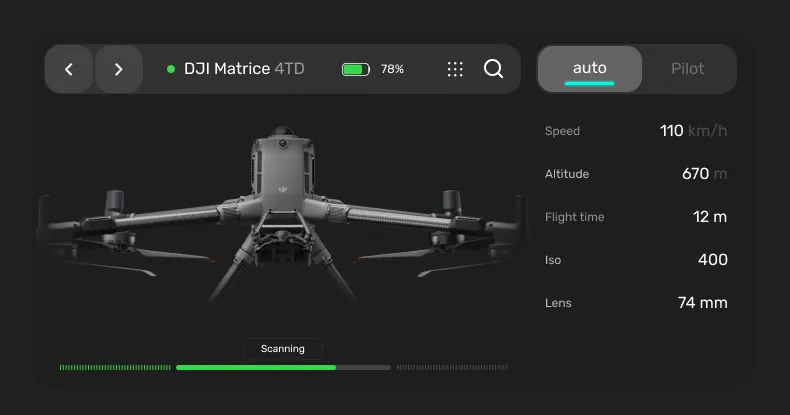Image resolution: width=790 pixels, height=415 pixels.
Task: Click the Lens label
Action: (558, 303)
